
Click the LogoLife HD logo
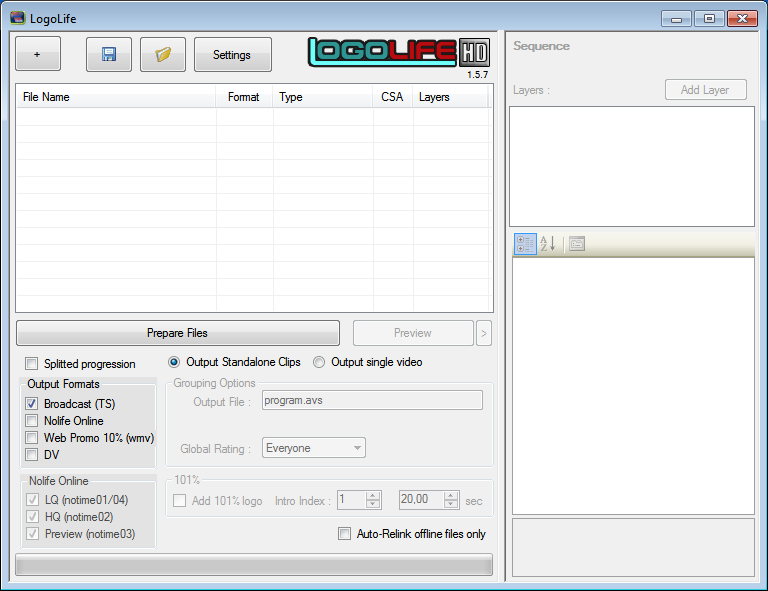click(x=397, y=52)
